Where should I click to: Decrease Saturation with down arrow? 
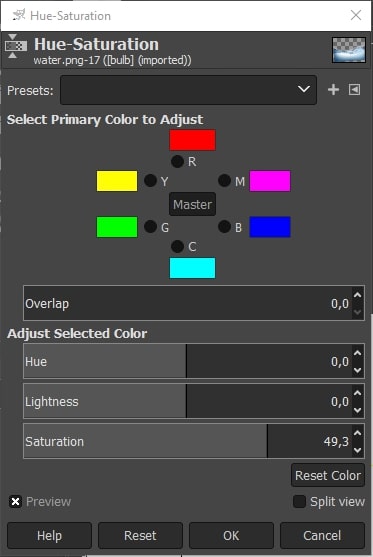pos(357,450)
